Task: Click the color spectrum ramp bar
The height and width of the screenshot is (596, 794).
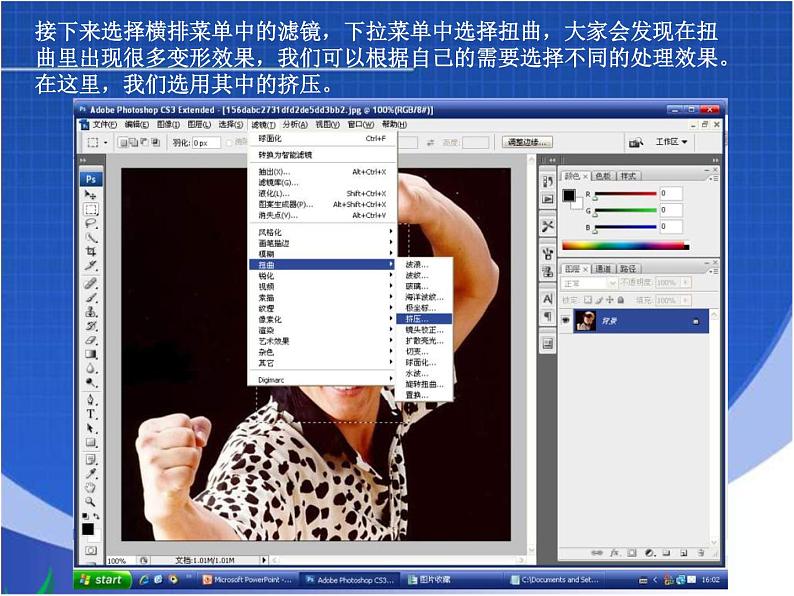Action: [x=624, y=245]
